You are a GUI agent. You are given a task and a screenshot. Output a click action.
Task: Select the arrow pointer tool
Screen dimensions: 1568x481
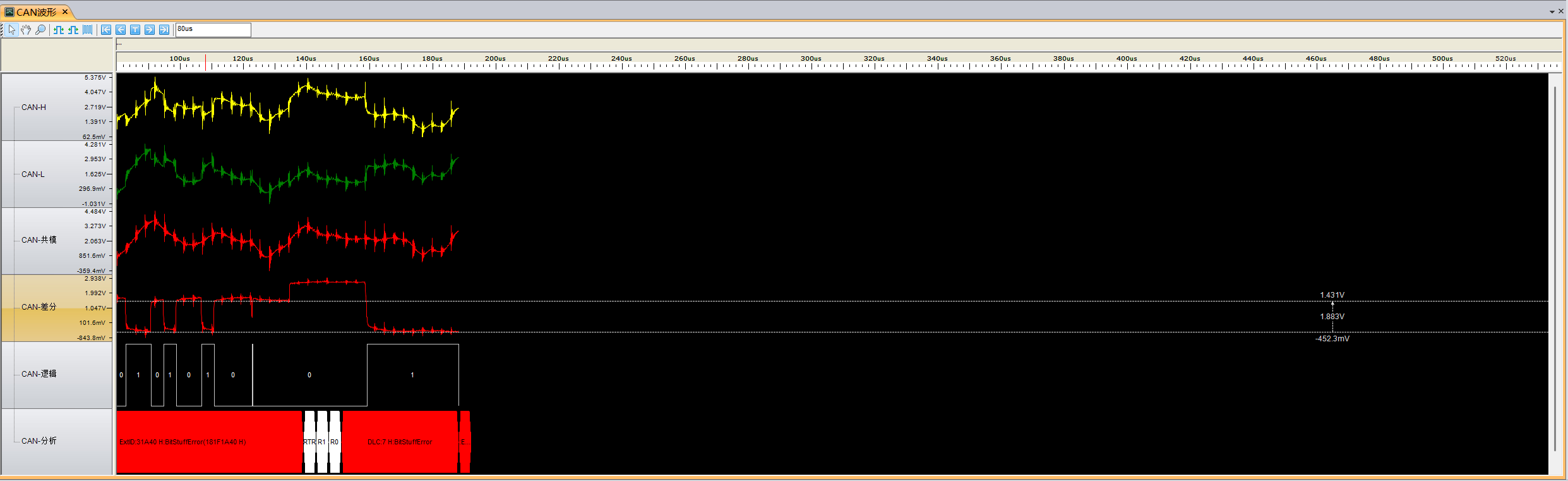tap(11, 30)
